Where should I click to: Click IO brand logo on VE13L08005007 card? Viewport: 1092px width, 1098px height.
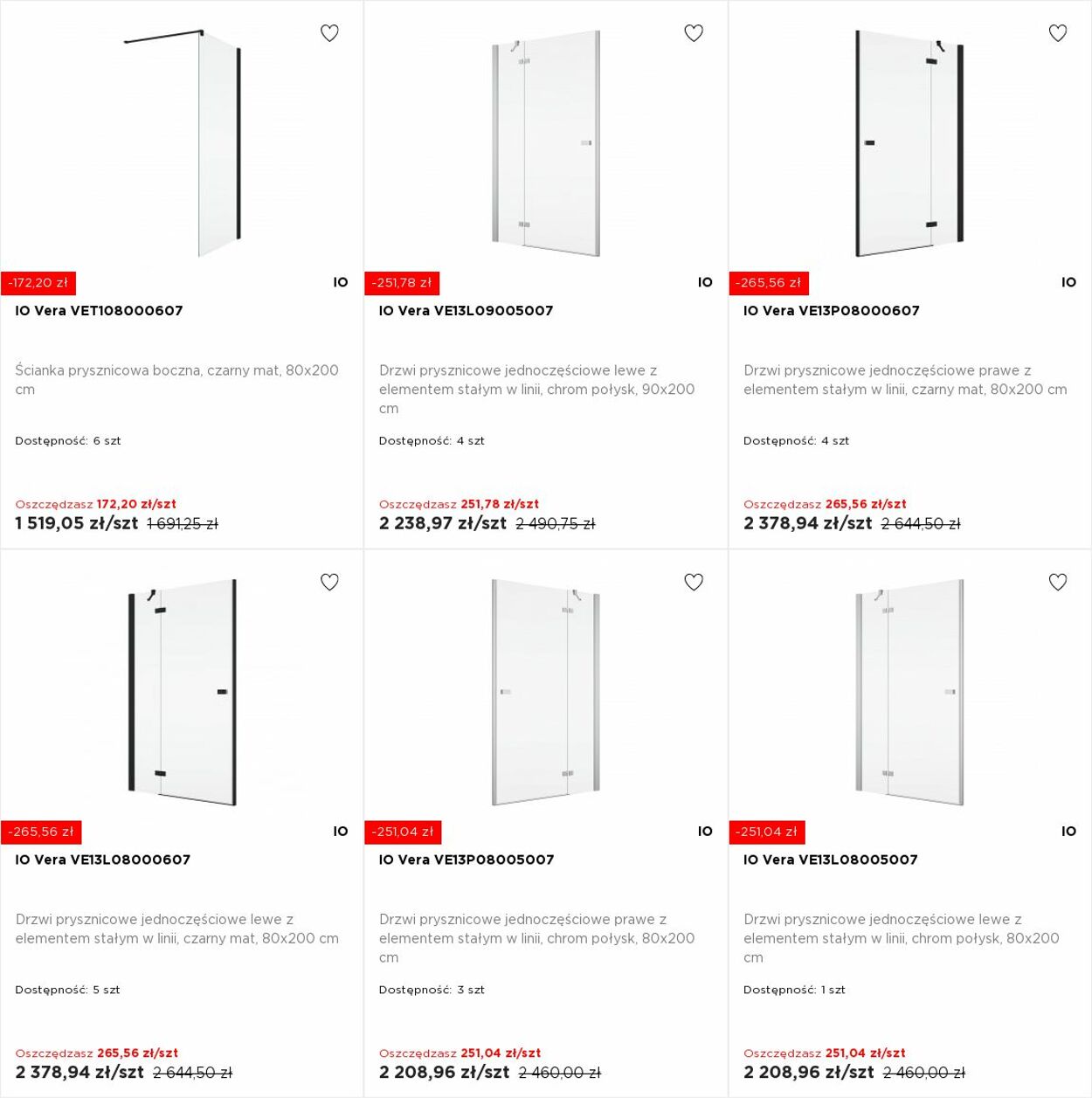(1069, 832)
